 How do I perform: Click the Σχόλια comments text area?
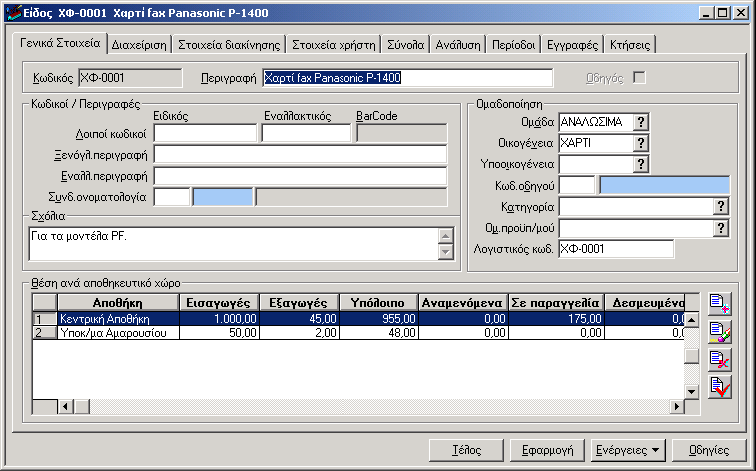[x=234, y=244]
